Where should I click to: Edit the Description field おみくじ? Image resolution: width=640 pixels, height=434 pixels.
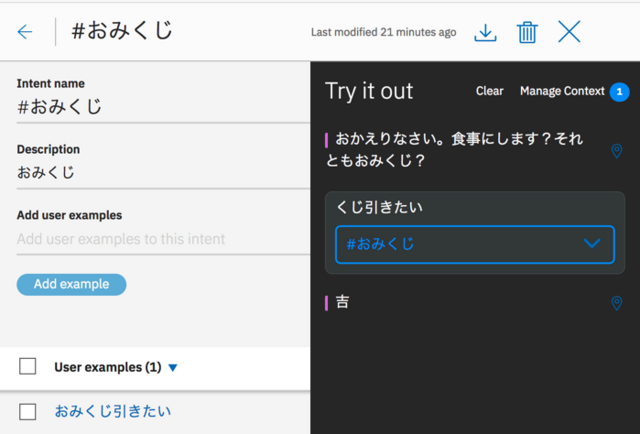point(163,173)
